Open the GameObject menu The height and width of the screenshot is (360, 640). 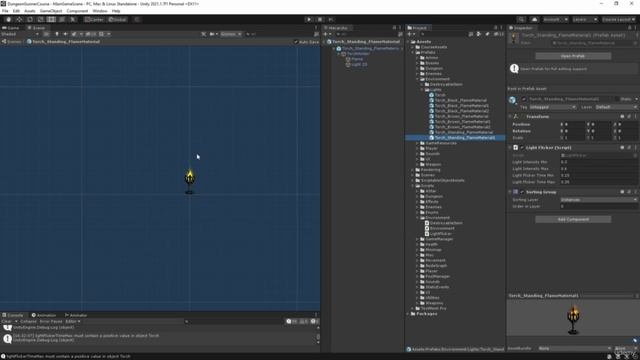tap(51, 11)
